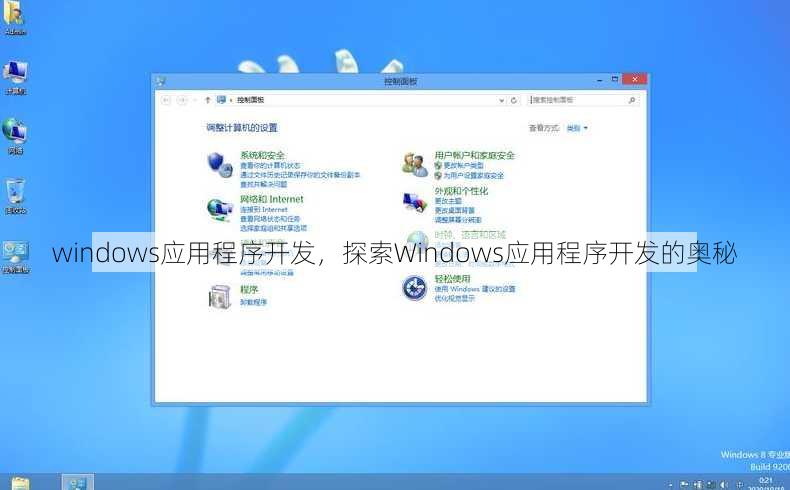Viewport: 790px width, 490px height.
Task: Click the File History backup link under System and Security
Action: coord(300,175)
